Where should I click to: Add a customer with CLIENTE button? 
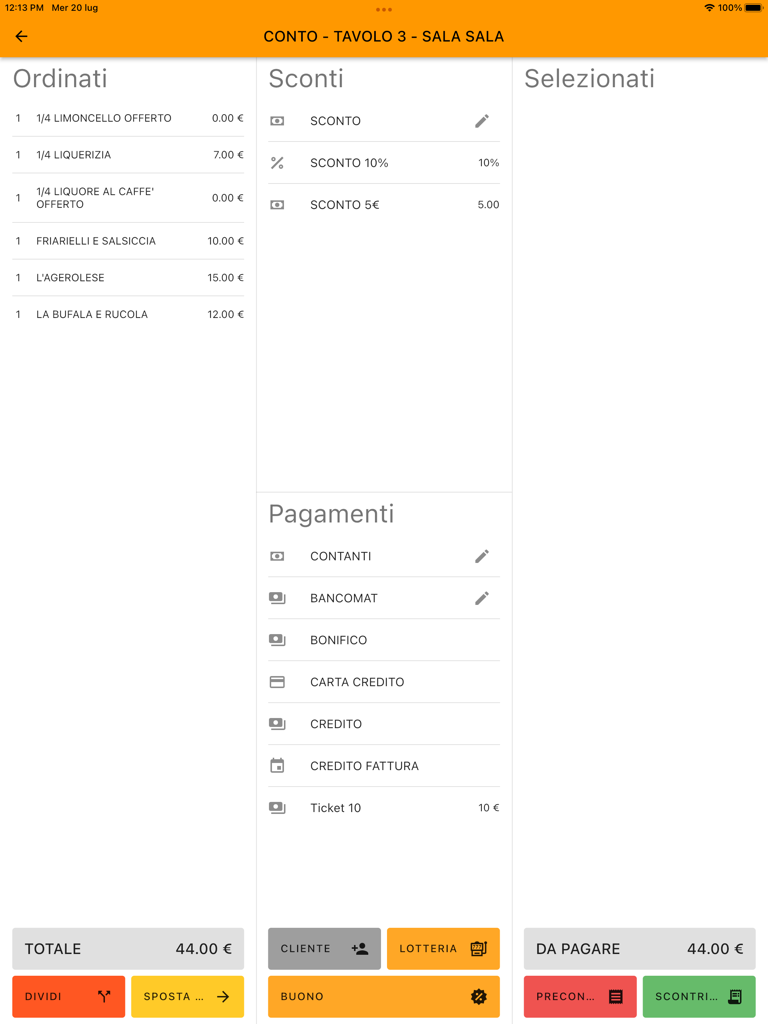tap(324, 949)
